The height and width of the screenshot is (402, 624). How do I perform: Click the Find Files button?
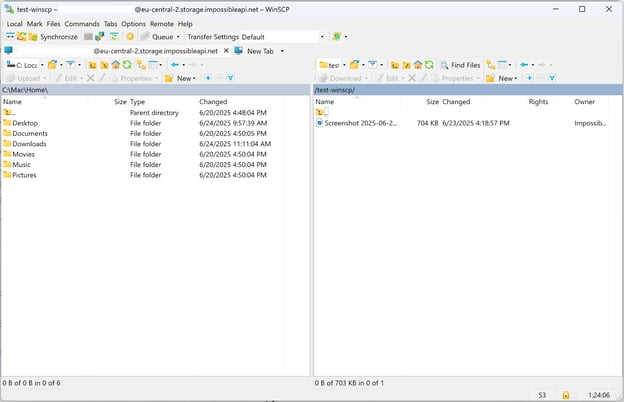pos(460,65)
